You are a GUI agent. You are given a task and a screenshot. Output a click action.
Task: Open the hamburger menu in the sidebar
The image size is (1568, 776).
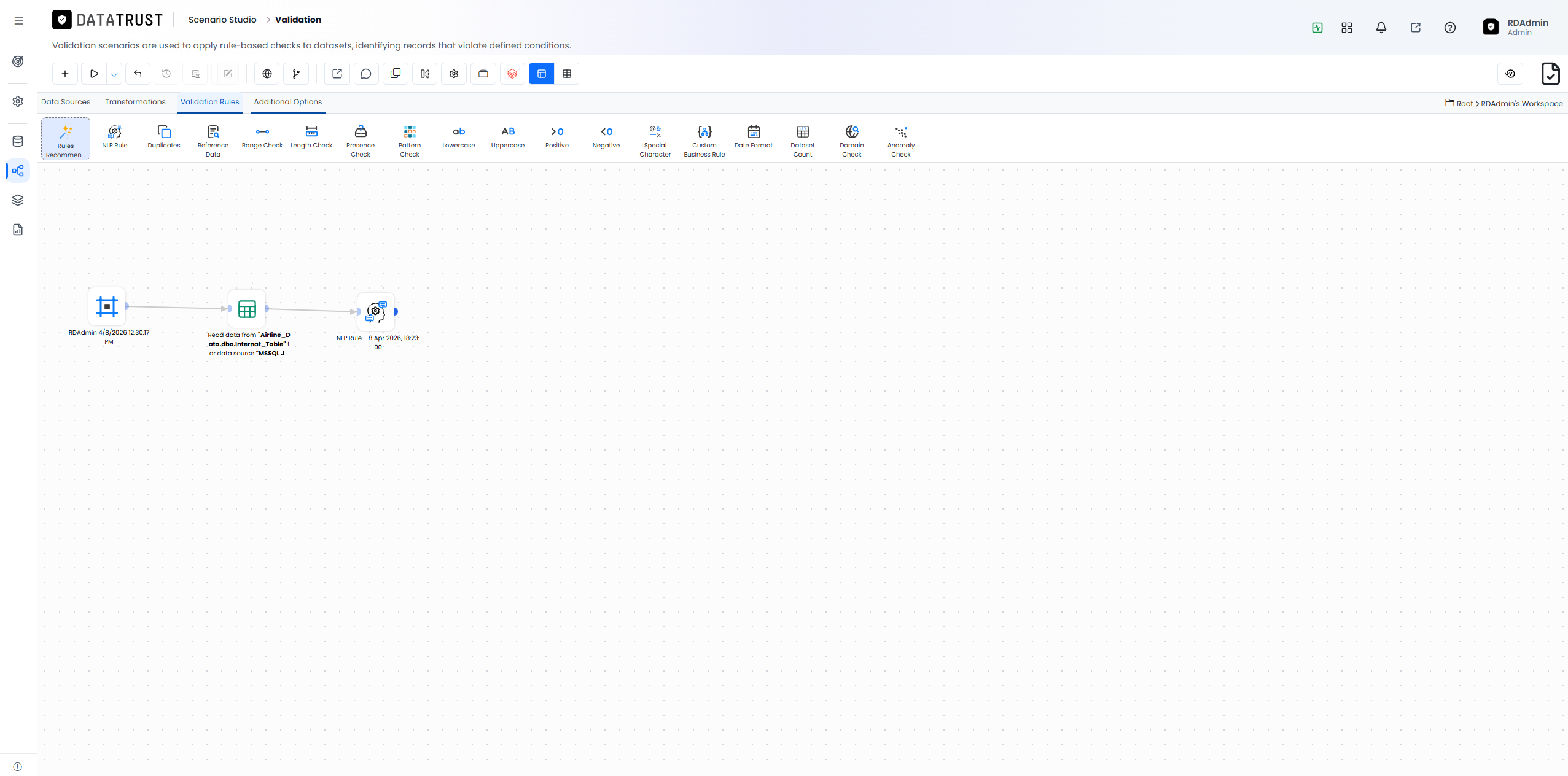click(x=18, y=21)
